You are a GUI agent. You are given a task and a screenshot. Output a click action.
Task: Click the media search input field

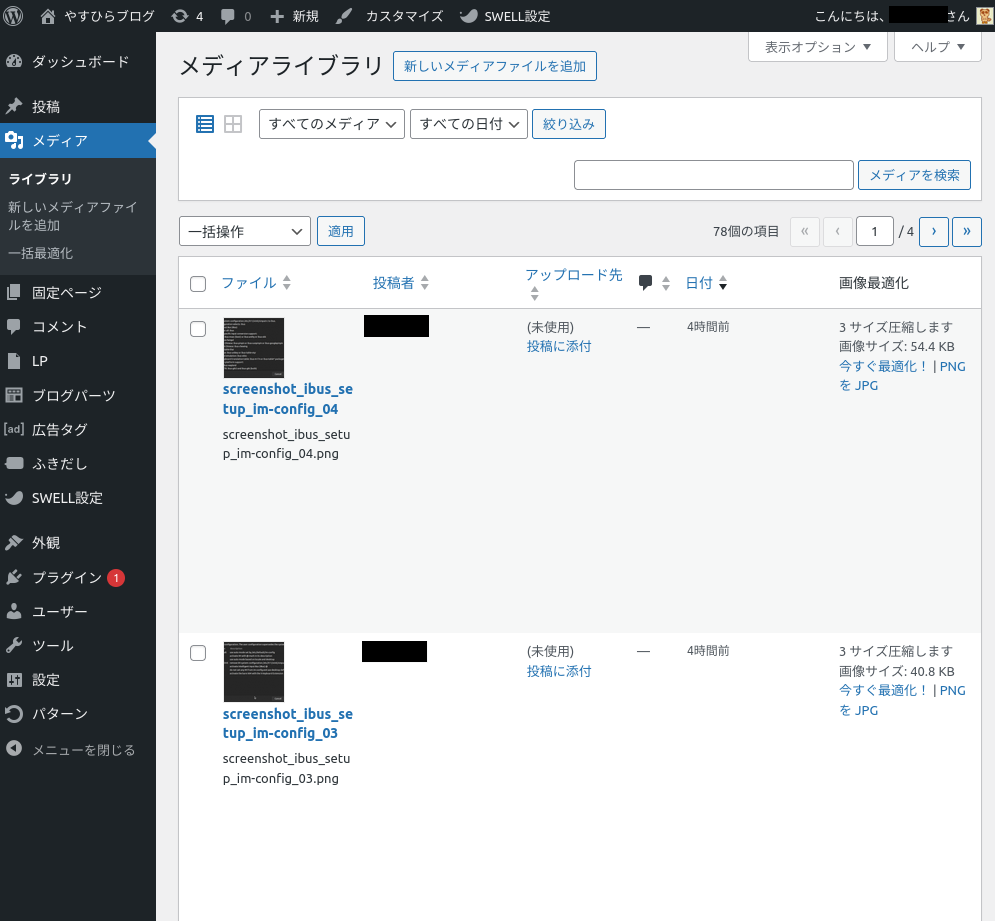[x=713, y=175]
